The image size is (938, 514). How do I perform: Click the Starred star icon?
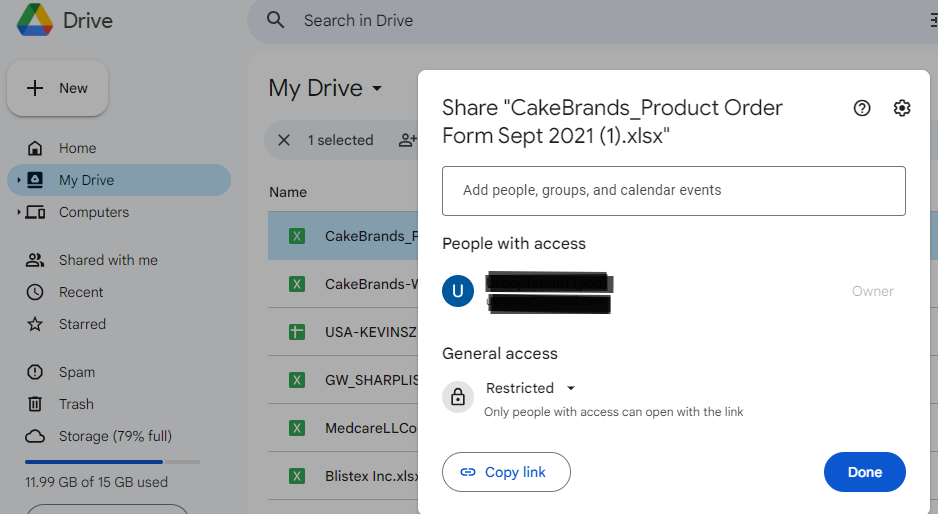coord(35,324)
